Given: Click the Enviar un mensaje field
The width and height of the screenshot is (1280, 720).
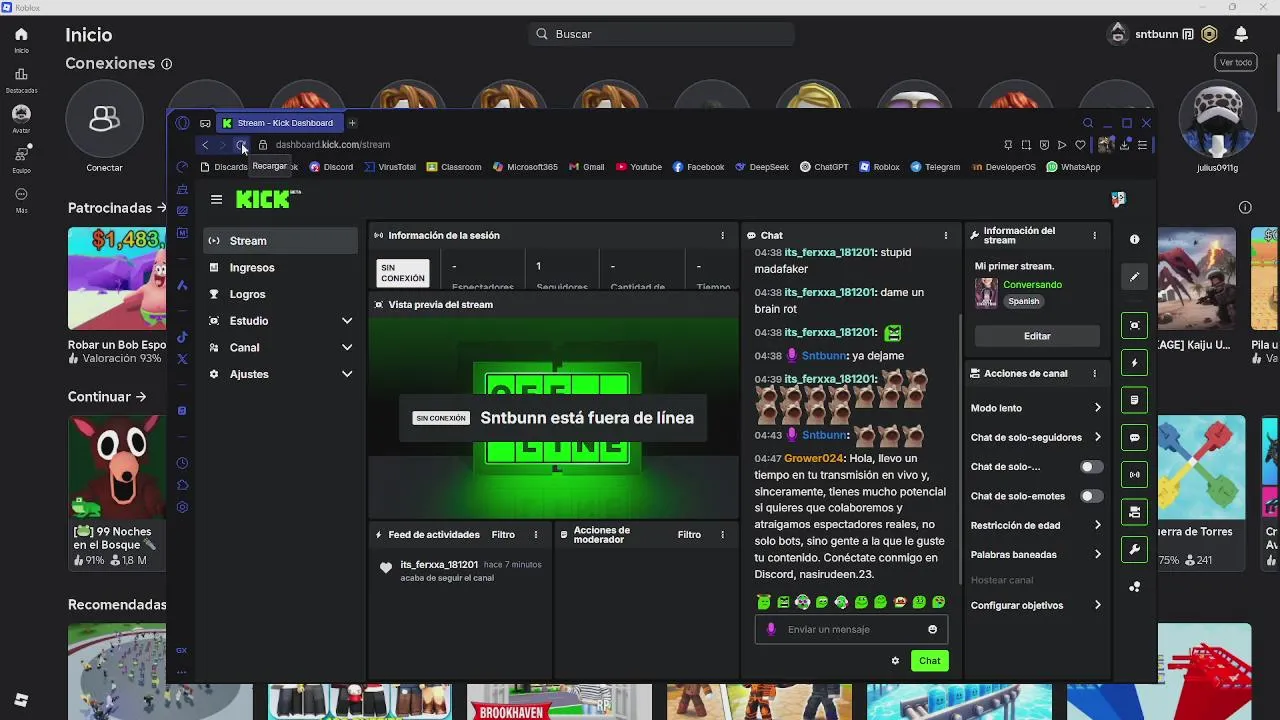Looking at the screenshot, I should click(851, 630).
